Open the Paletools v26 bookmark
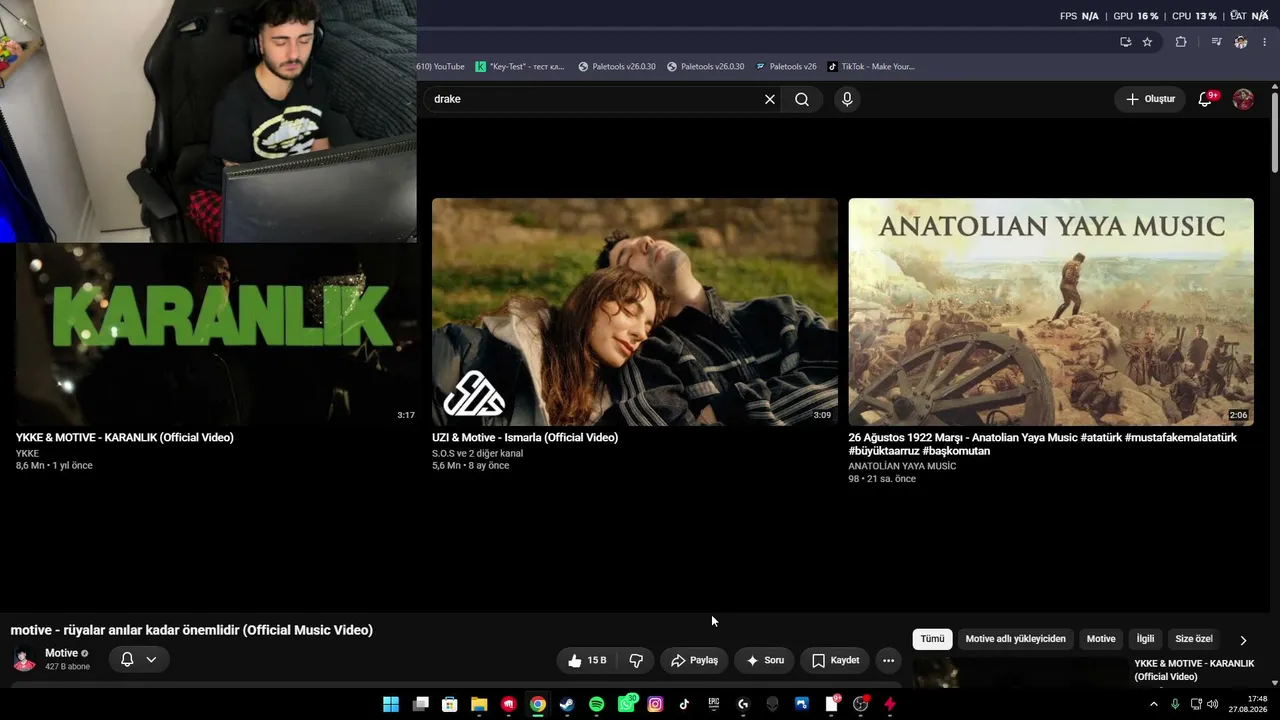The height and width of the screenshot is (720, 1280). point(786,66)
